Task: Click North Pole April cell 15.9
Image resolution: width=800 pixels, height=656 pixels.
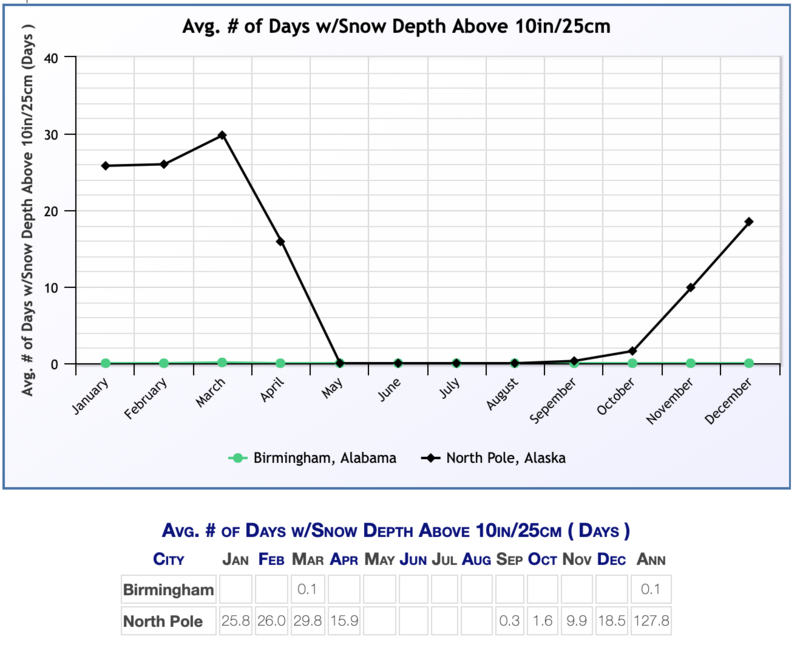Action: pyautogui.click(x=344, y=621)
